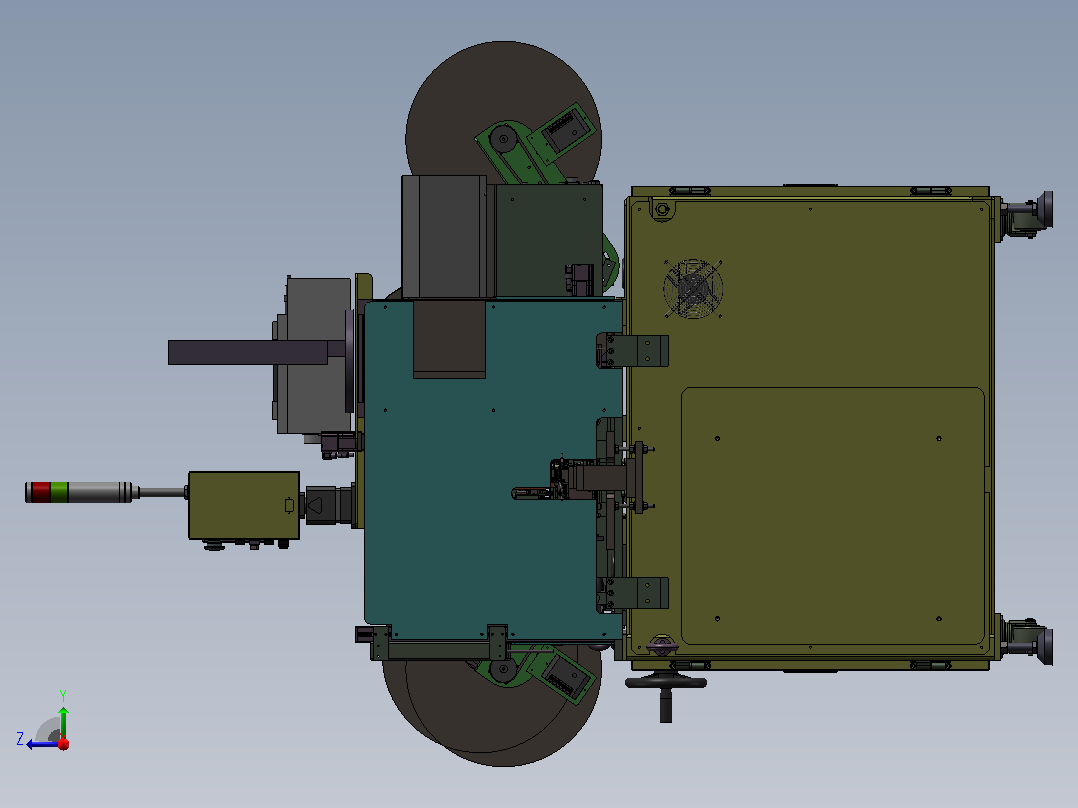1078x808 pixels.
Task: Pick the gray motor housing box at top
Action: [444, 237]
